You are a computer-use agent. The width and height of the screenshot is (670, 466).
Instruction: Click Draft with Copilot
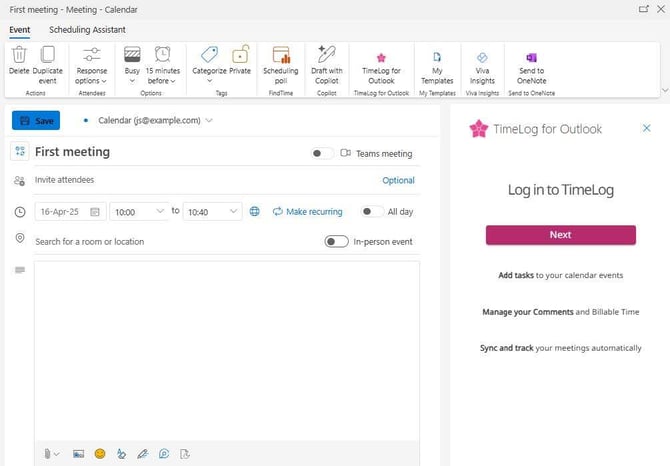click(326, 56)
